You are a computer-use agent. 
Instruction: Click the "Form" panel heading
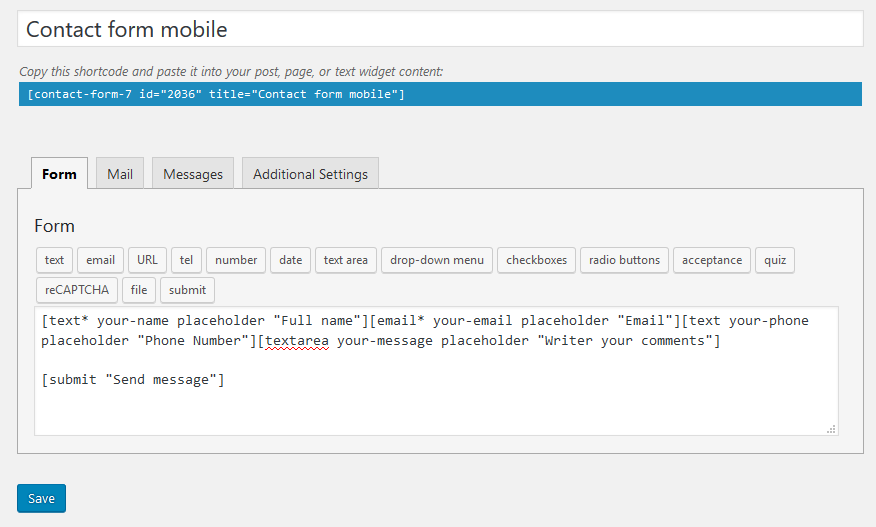click(54, 226)
